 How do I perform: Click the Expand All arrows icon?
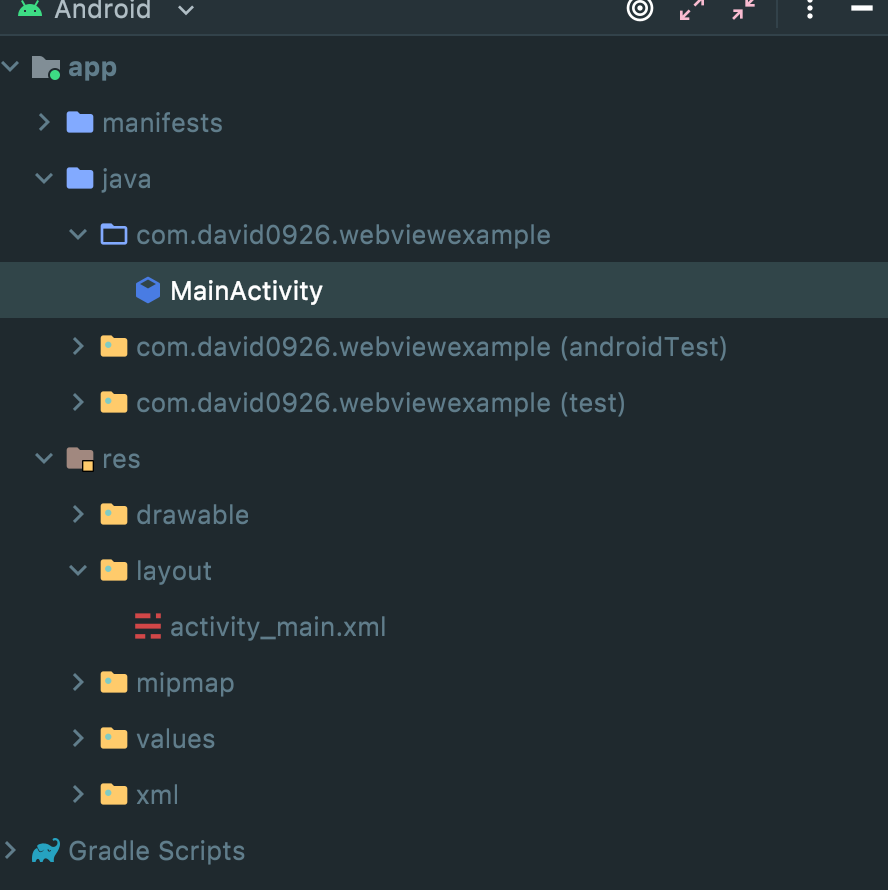tap(692, 9)
